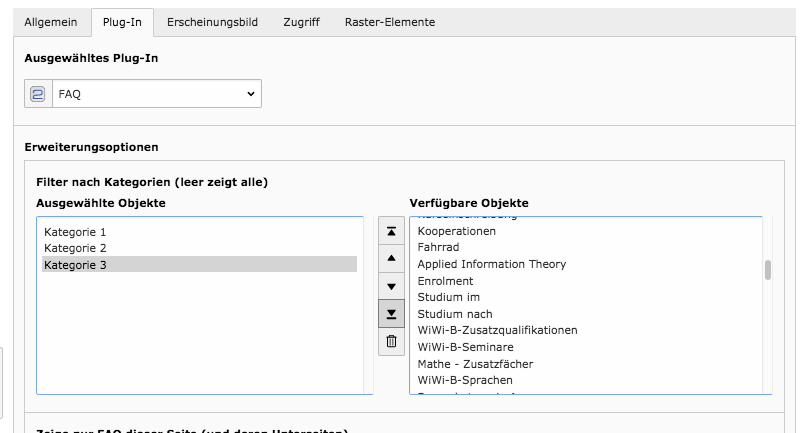Open the Erscheinungsbild tab
The width and height of the screenshot is (804, 433).
click(212, 22)
